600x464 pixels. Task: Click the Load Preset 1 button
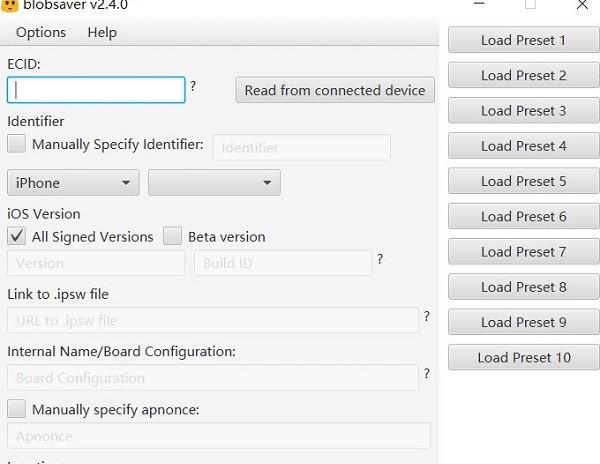[523, 41]
